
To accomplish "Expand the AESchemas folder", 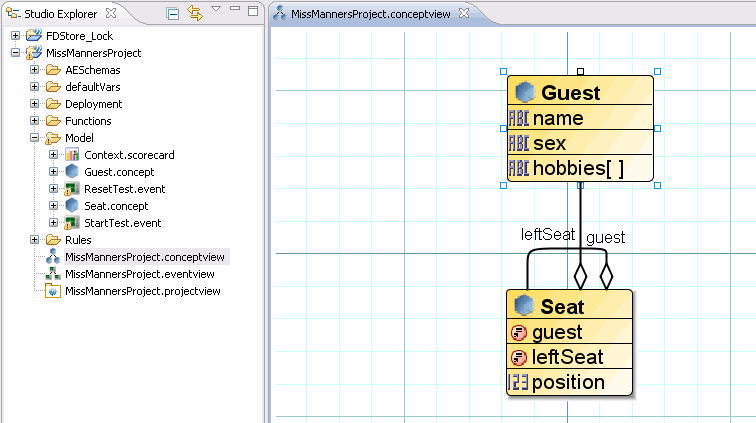I will (34, 69).
